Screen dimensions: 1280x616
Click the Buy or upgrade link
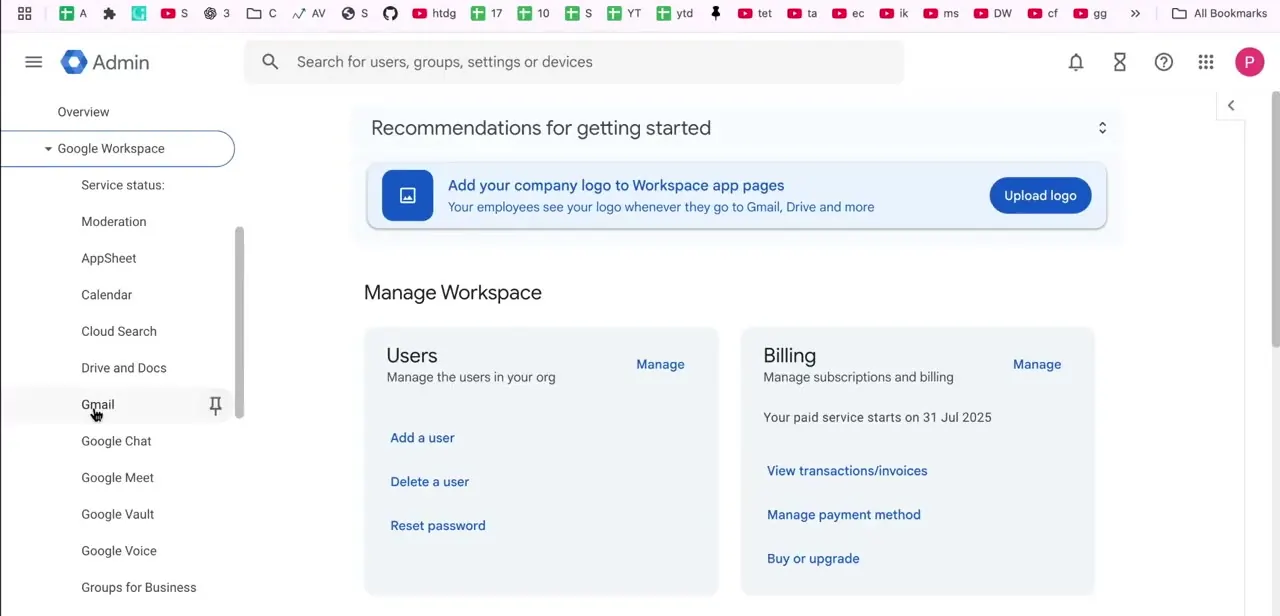pyautogui.click(x=813, y=559)
